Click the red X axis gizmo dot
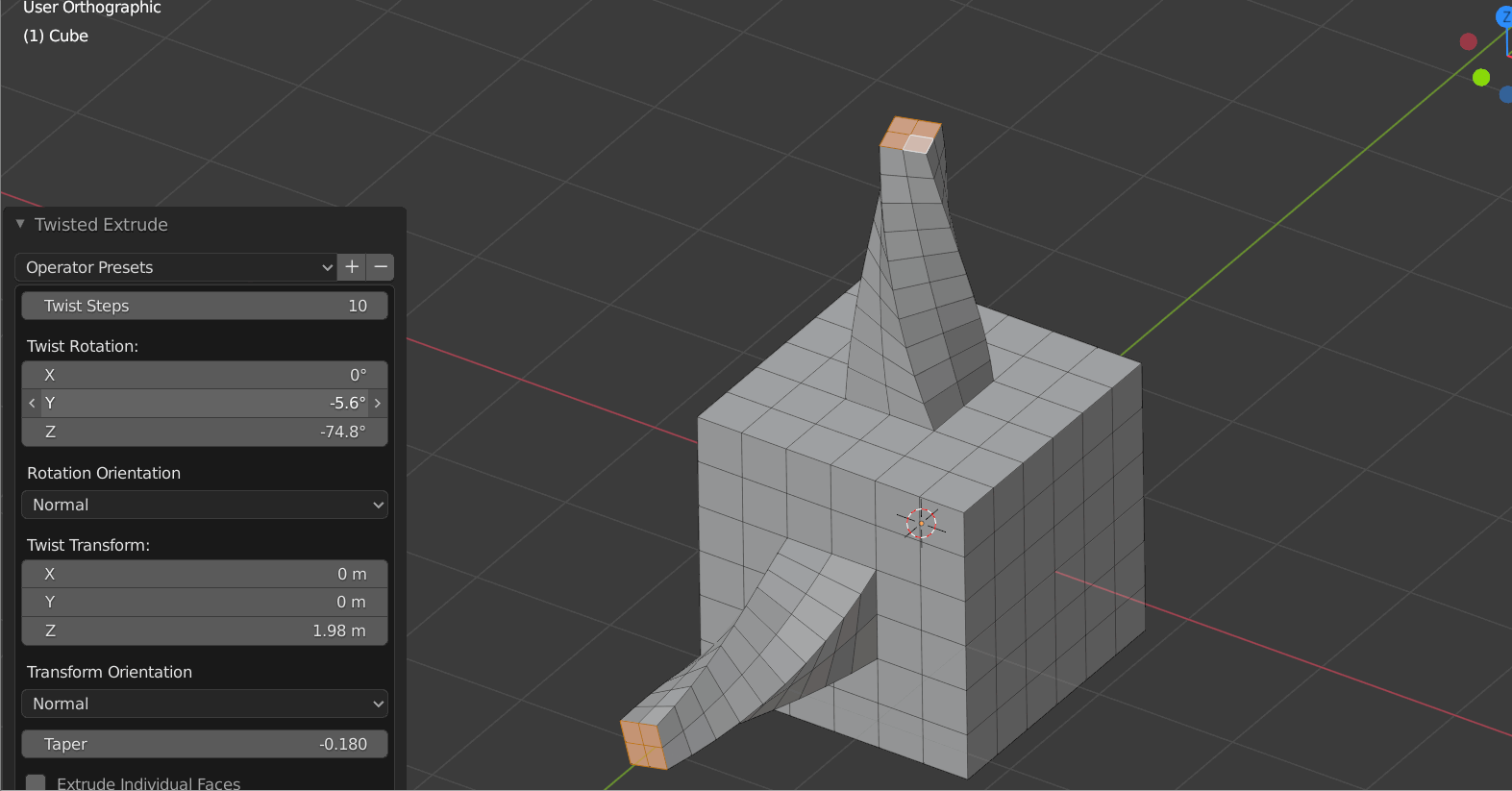This screenshot has width=1512, height=791. (1468, 41)
